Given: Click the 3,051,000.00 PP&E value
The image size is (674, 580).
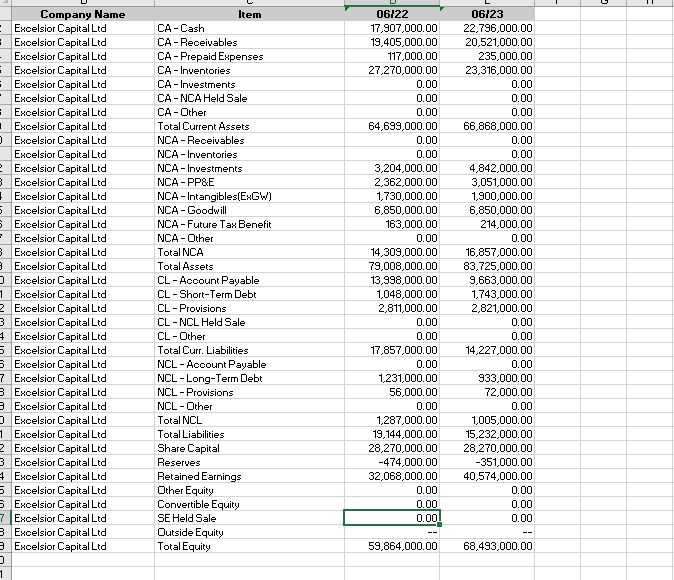Looking at the screenshot, I should [487, 182].
